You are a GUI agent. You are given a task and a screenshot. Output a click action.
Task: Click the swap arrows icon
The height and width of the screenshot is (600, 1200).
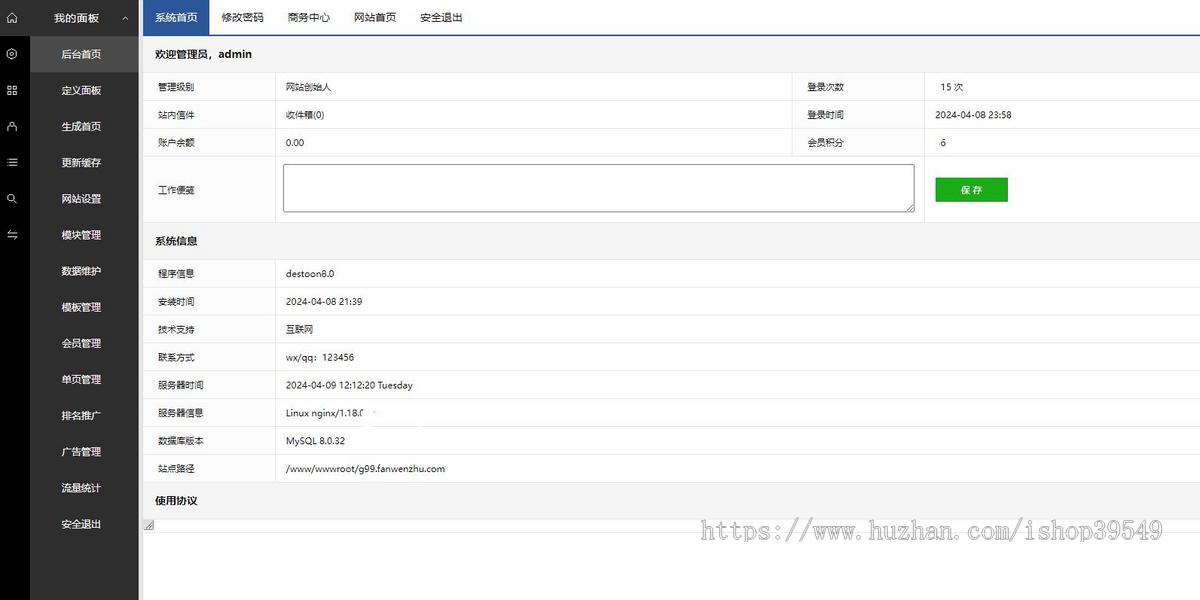pyautogui.click(x=12, y=234)
